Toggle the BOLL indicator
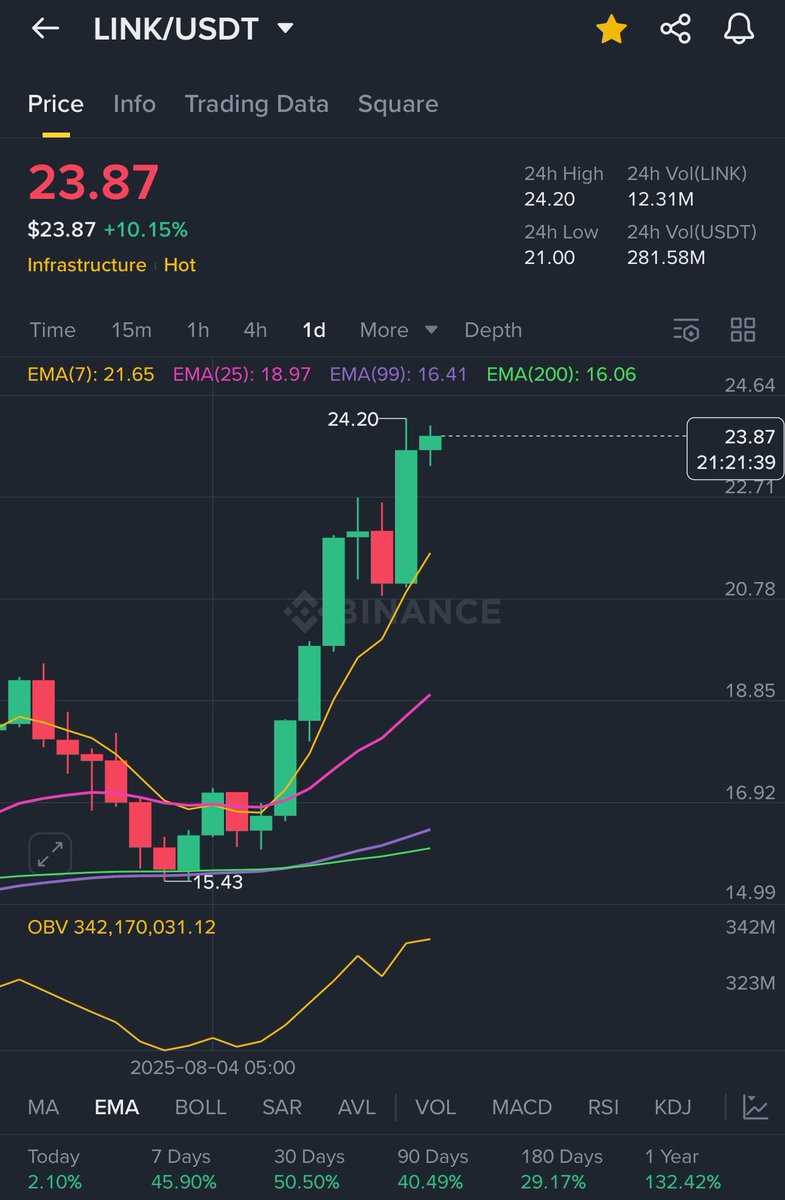 [200, 1107]
